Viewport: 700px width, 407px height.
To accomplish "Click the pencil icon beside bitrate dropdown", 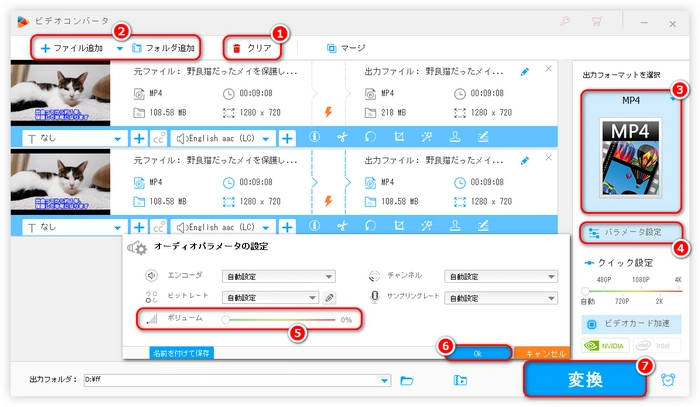I will (330, 297).
